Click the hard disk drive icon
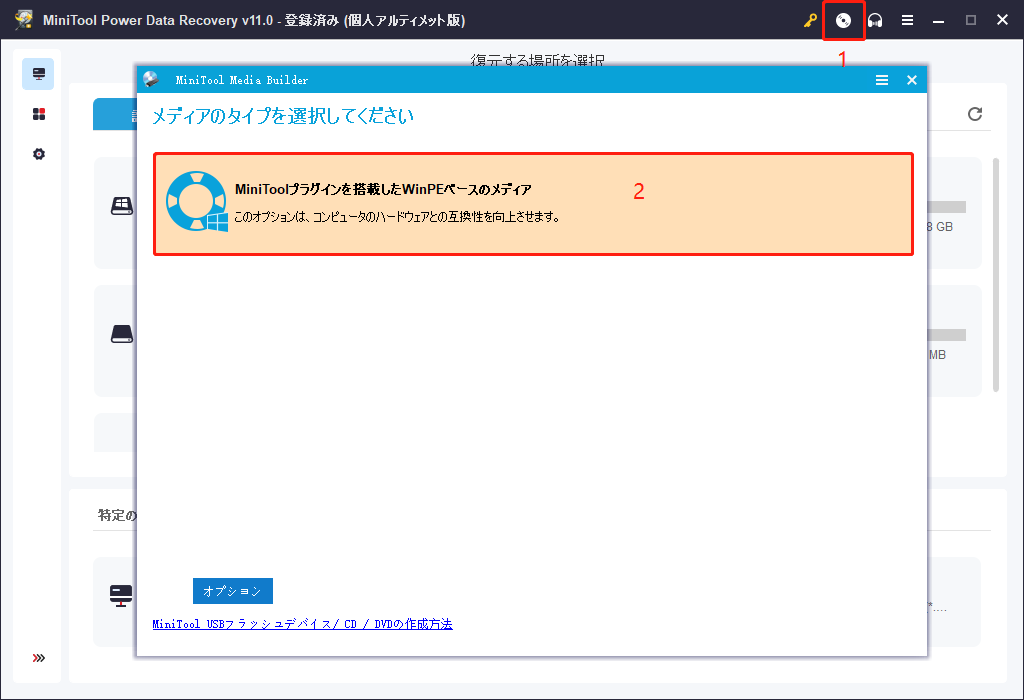The image size is (1024, 700). (122, 333)
